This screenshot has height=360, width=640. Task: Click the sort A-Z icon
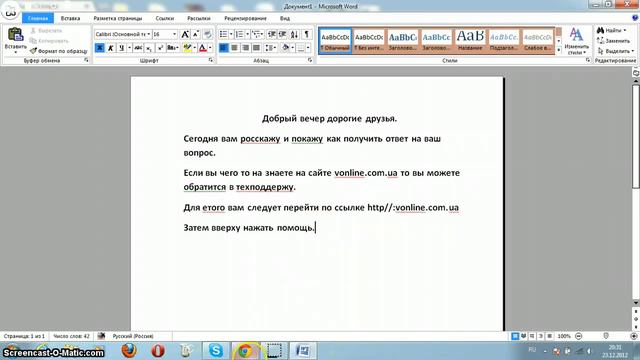click(294, 34)
